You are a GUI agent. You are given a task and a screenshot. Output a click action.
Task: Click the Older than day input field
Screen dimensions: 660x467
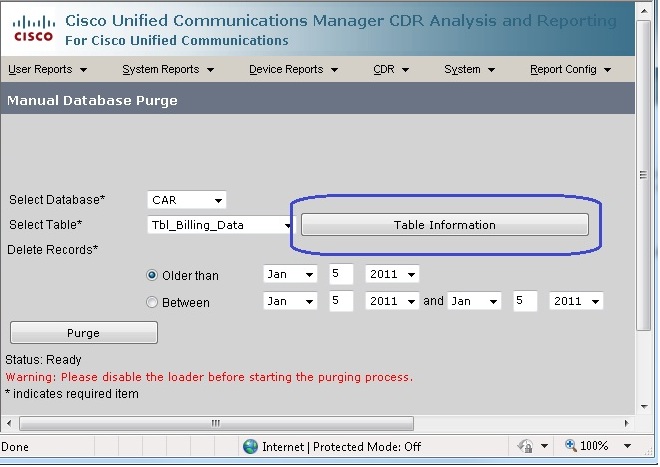click(341, 274)
